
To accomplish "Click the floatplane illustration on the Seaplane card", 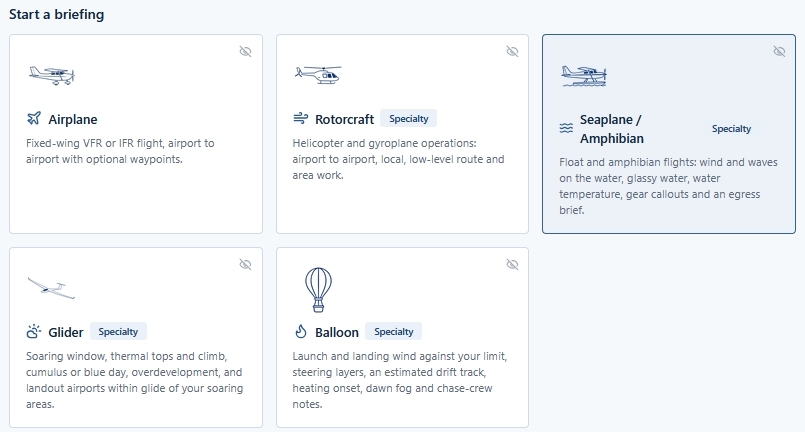I will 584,76.
